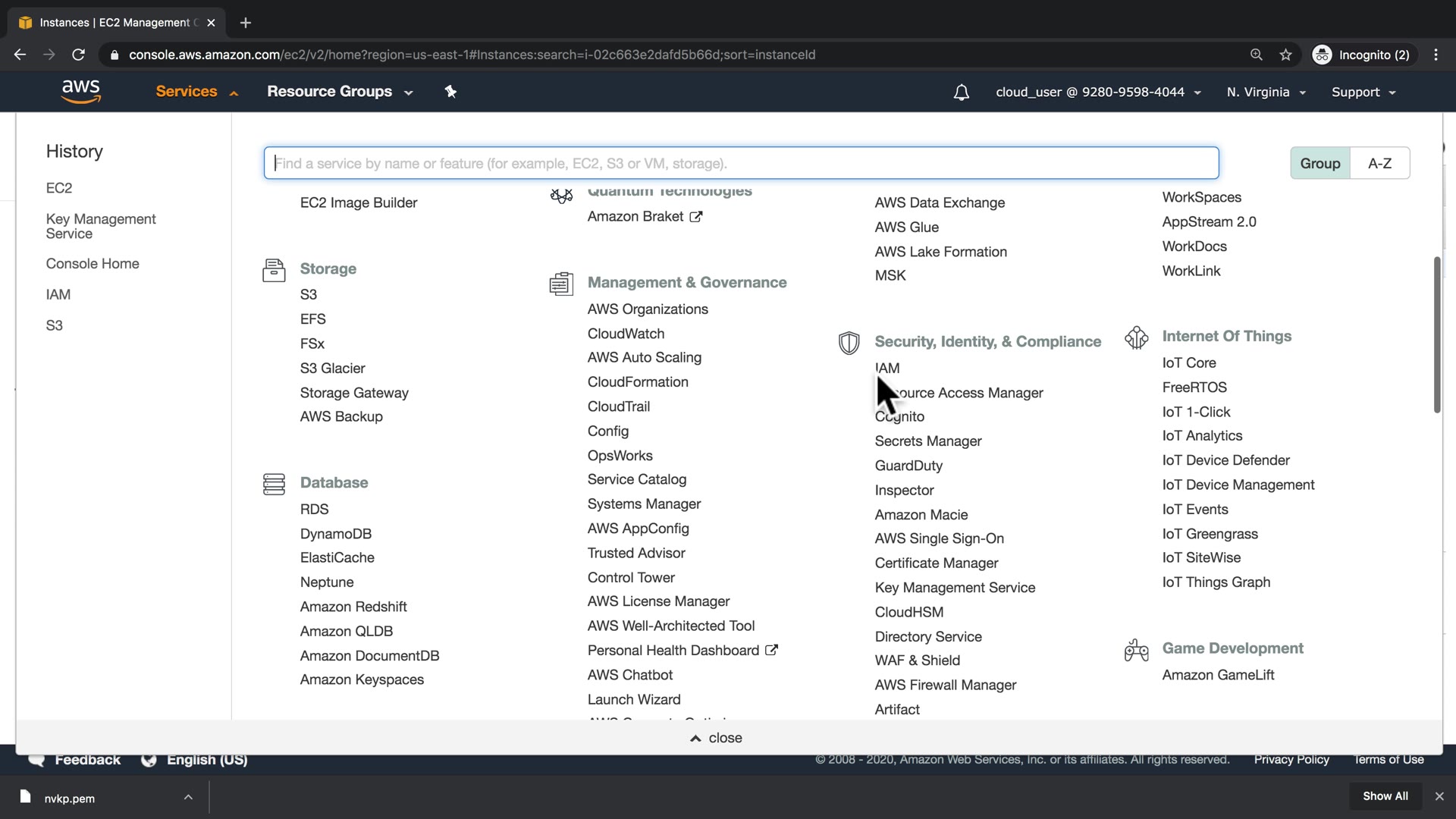
Task: Open the notifications bell icon
Action: point(961,93)
